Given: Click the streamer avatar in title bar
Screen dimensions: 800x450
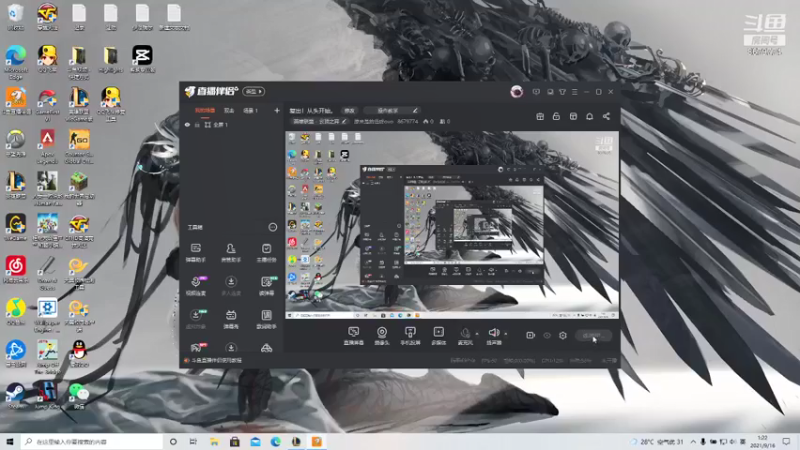Looking at the screenshot, I should click(x=516, y=92).
